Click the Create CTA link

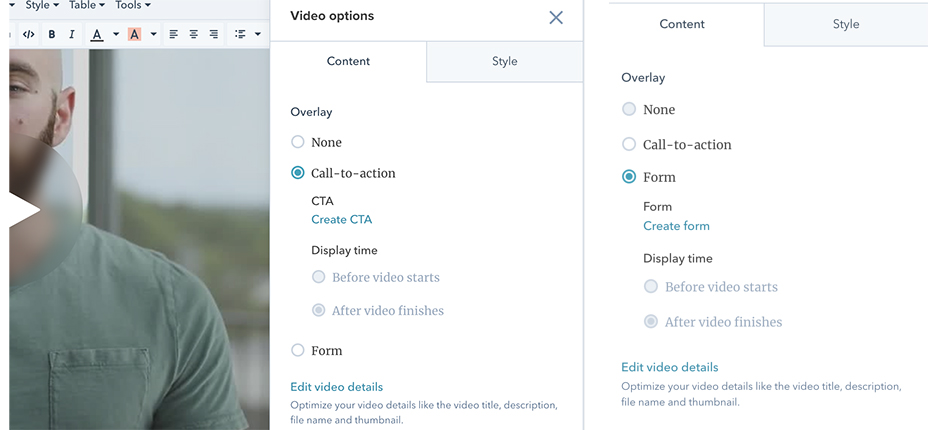click(341, 219)
